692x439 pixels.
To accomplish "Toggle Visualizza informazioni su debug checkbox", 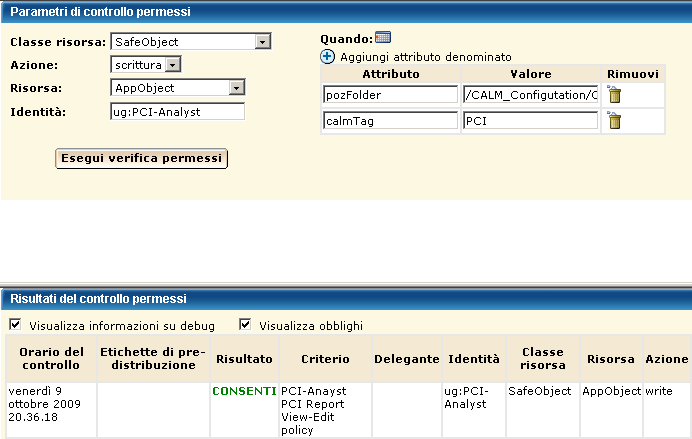I will [x=15, y=325].
